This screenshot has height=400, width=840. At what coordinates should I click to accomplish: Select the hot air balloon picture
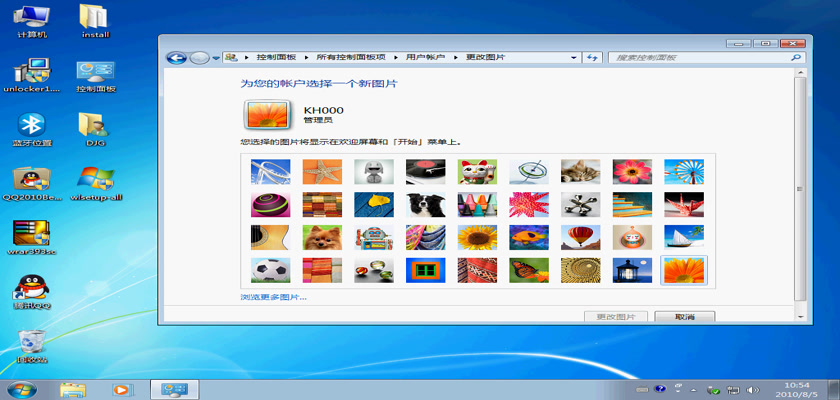click(581, 237)
